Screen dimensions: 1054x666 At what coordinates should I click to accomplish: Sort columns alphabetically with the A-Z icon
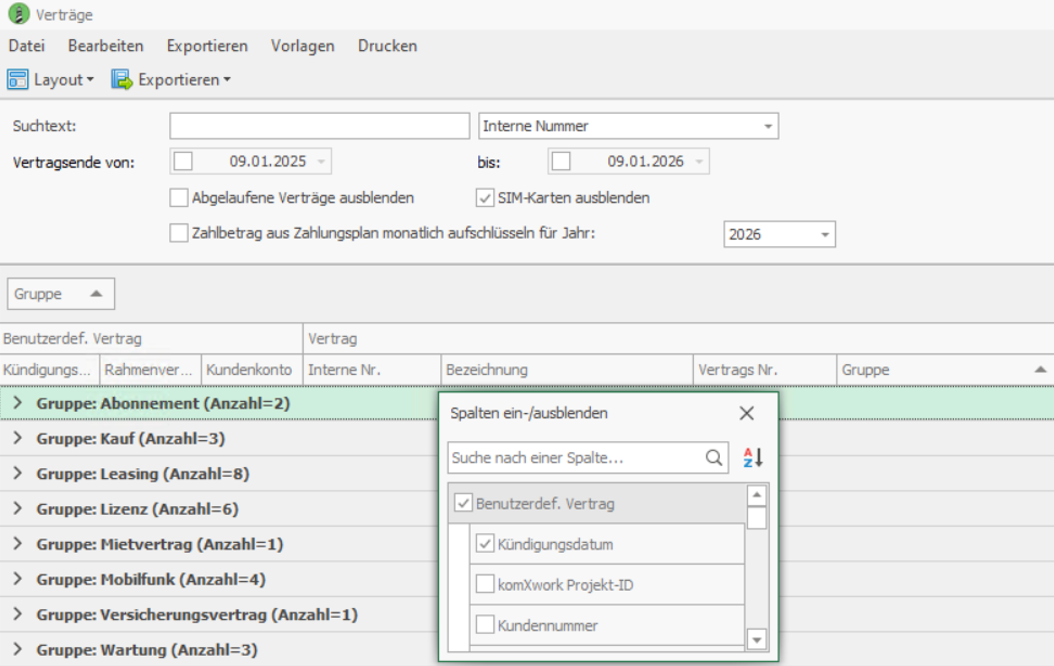click(x=753, y=458)
